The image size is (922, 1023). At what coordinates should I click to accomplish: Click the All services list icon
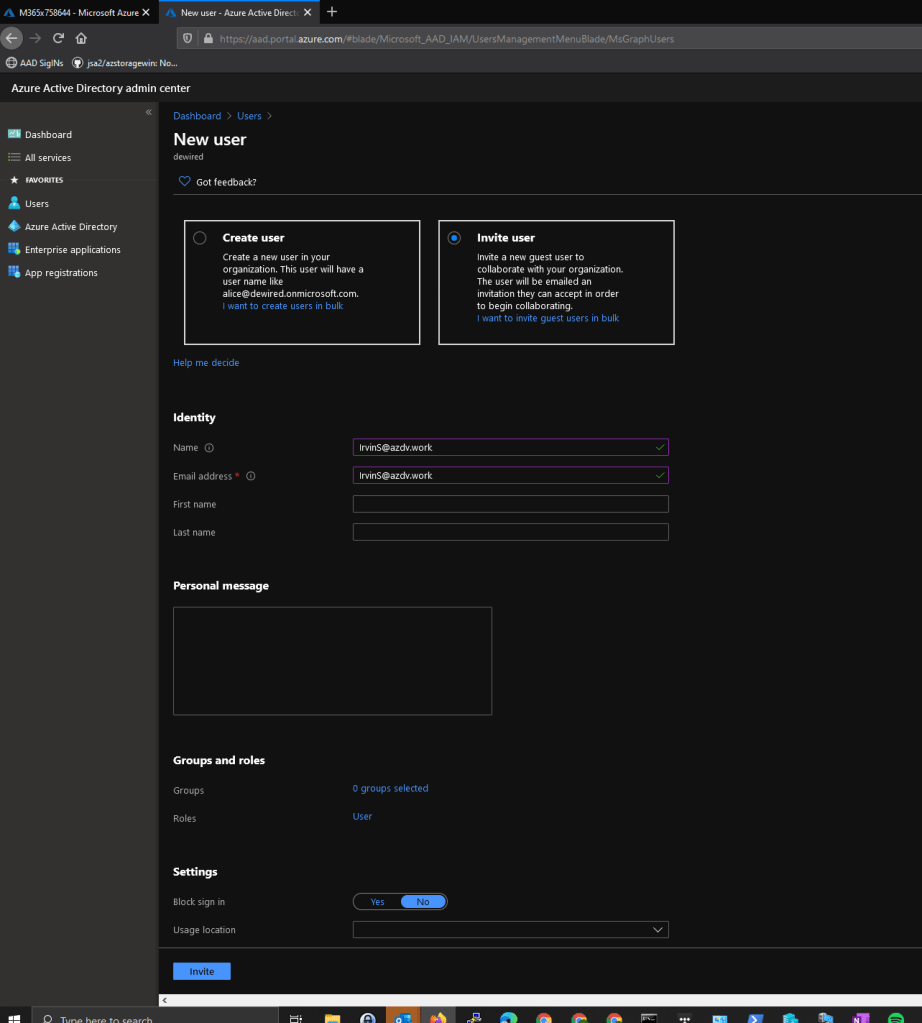coord(14,157)
